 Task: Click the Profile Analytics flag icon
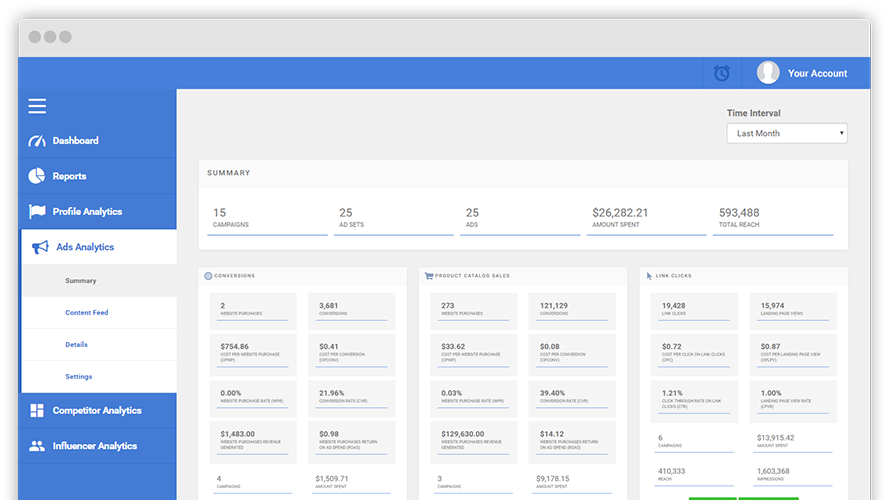click(37, 212)
